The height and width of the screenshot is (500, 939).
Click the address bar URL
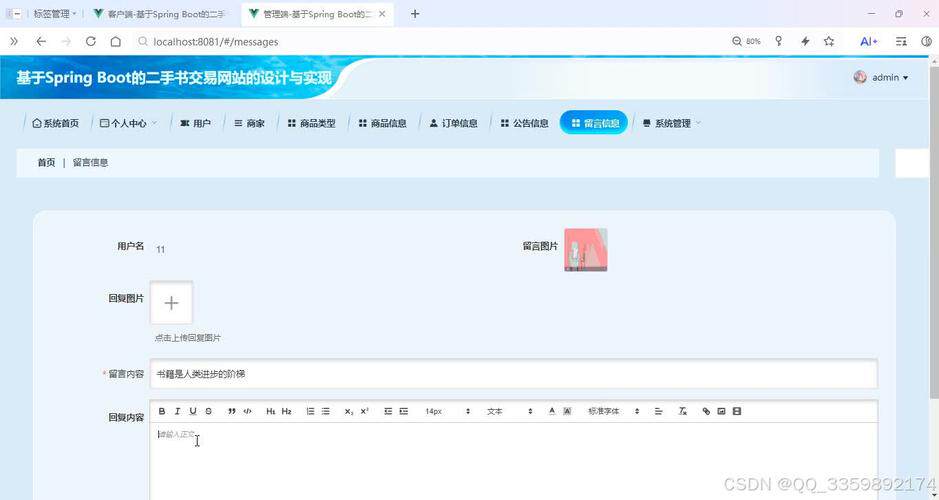pos(216,42)
